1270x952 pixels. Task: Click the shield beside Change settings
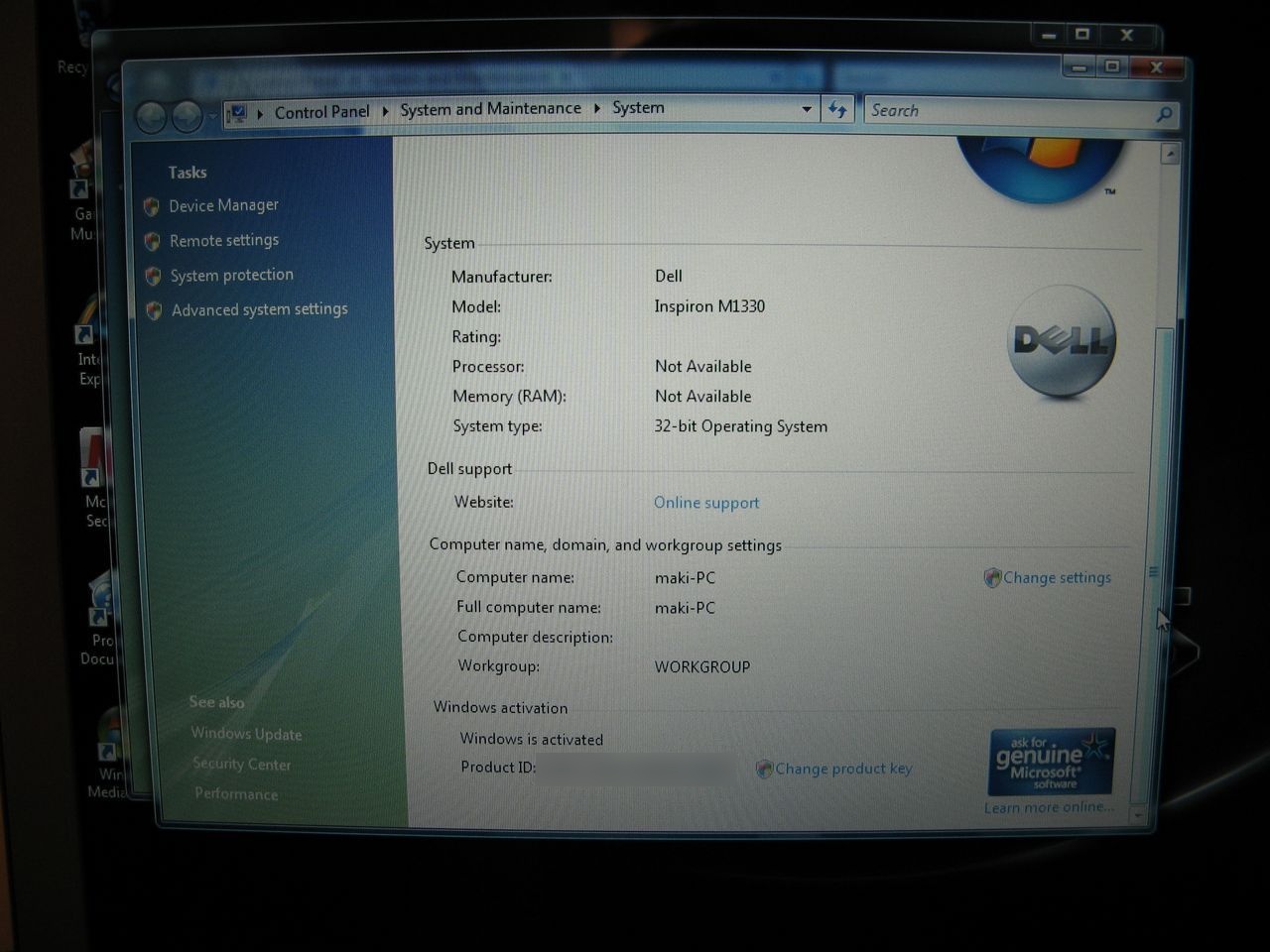(x=991, y=578)
